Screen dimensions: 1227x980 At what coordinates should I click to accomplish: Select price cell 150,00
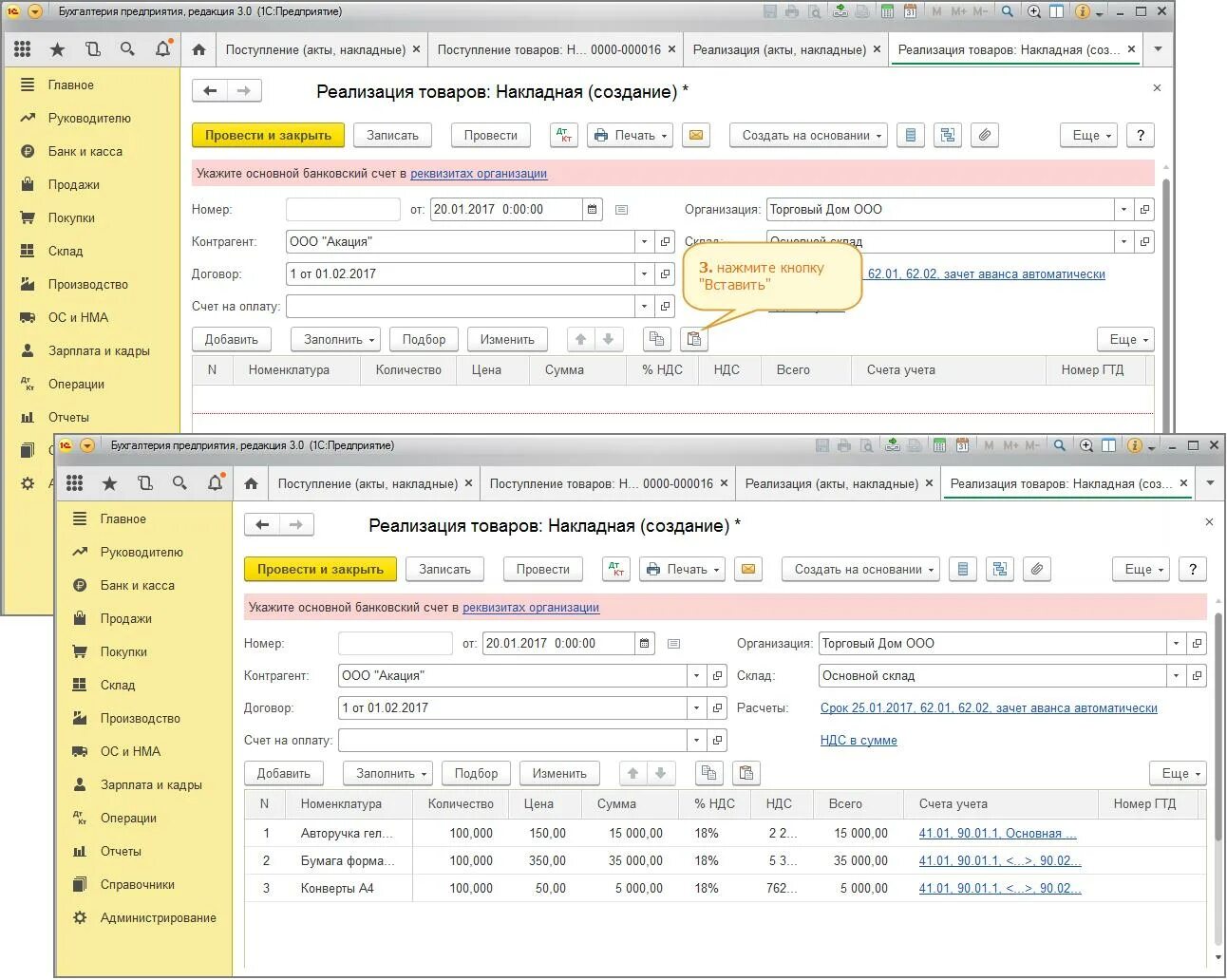544,833
